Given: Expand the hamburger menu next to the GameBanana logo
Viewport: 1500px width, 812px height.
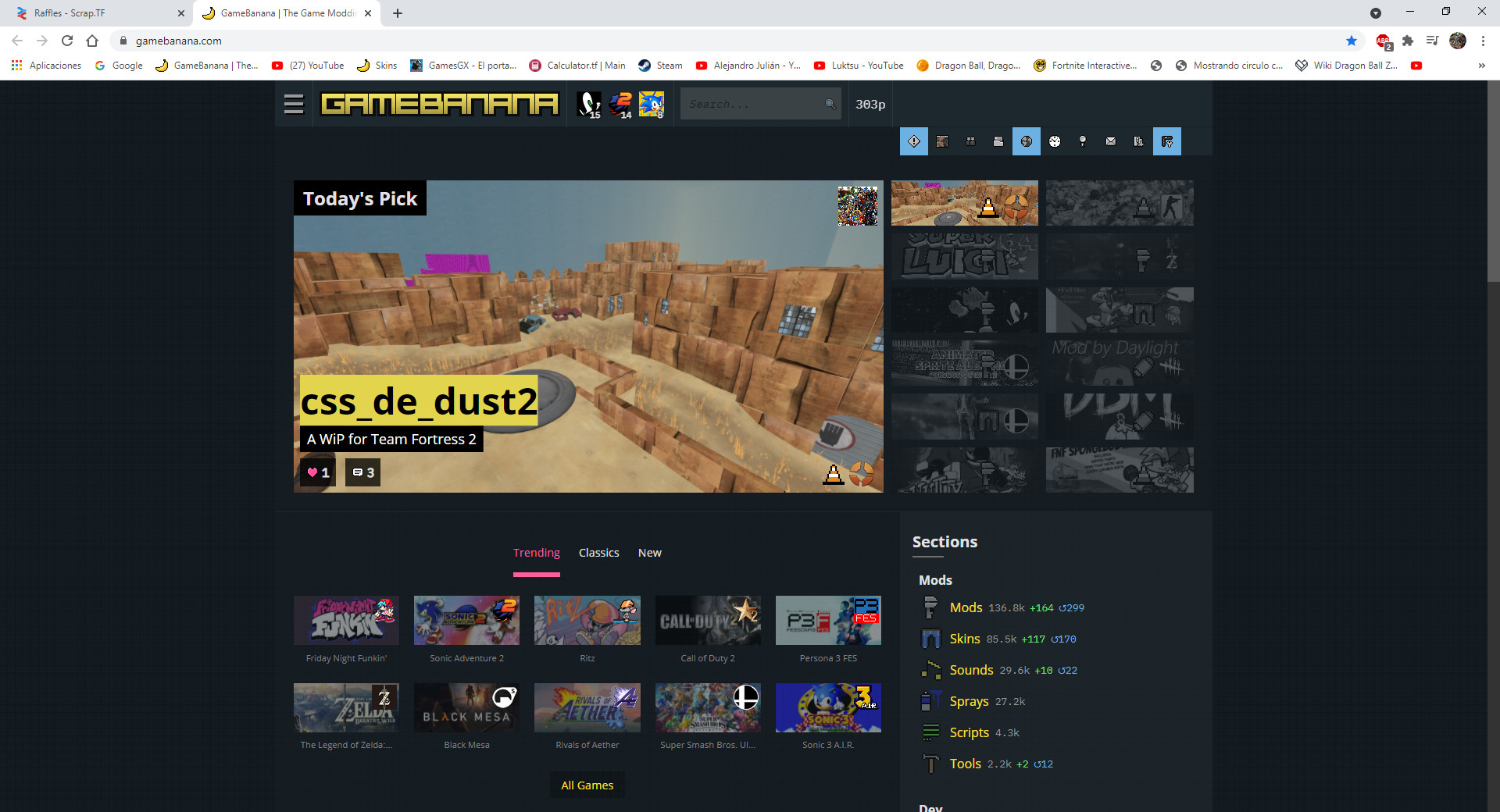Looking at the screenshot, I should [x=293, y=103].
